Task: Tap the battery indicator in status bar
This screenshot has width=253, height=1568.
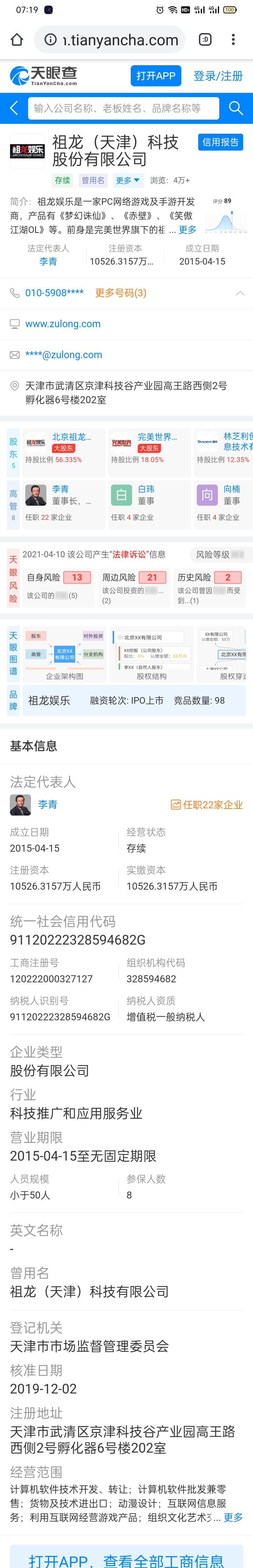Action: (230, 10)
